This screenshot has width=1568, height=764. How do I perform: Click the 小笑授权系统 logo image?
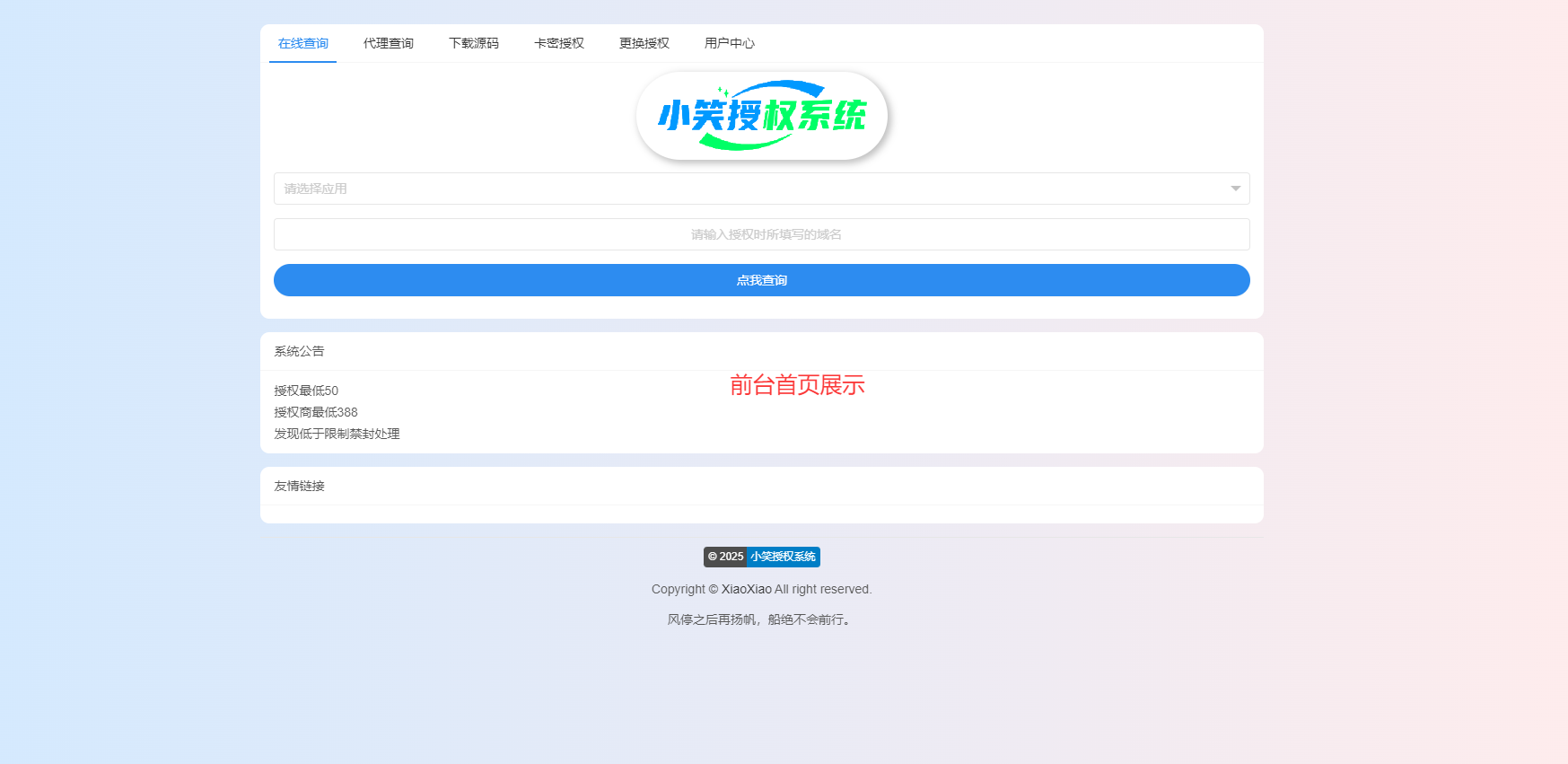[761, 116]
